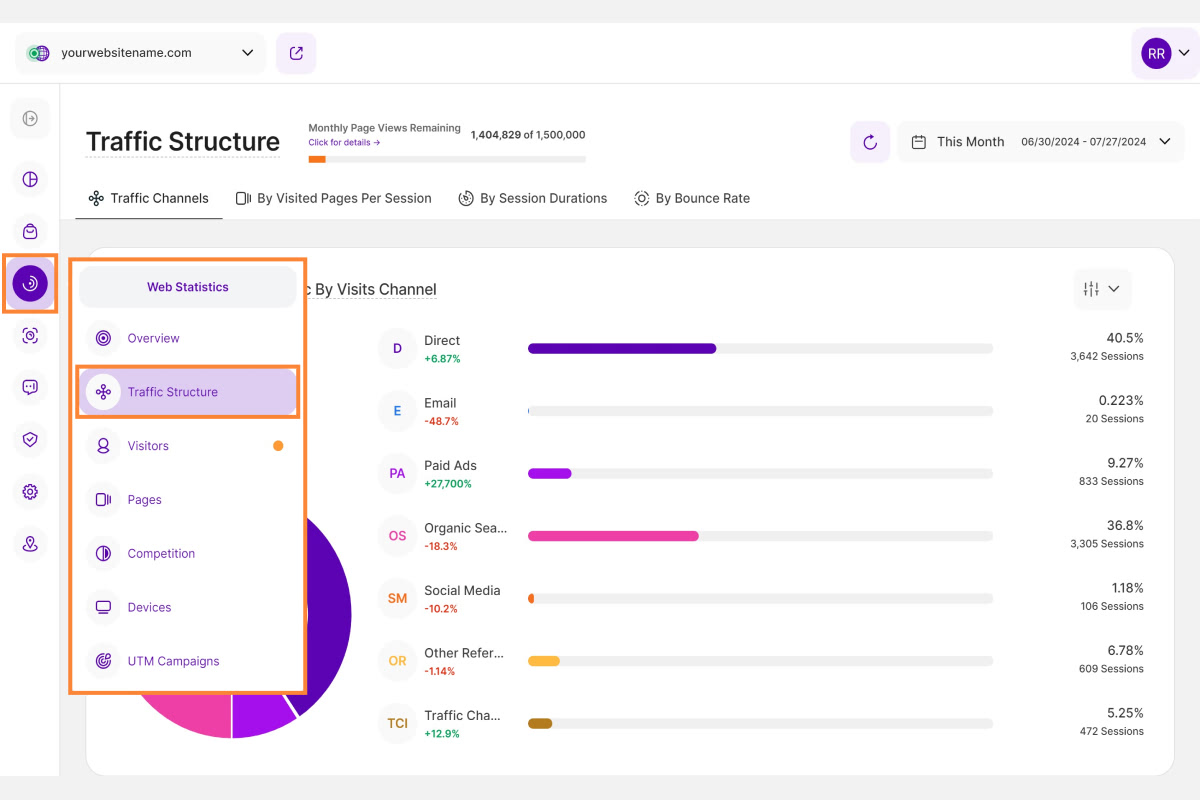Expand the yourwebsitename.com website selector
Image resolution: width=1200 pixels, height=800 pixels.
(x=140, y=52)
